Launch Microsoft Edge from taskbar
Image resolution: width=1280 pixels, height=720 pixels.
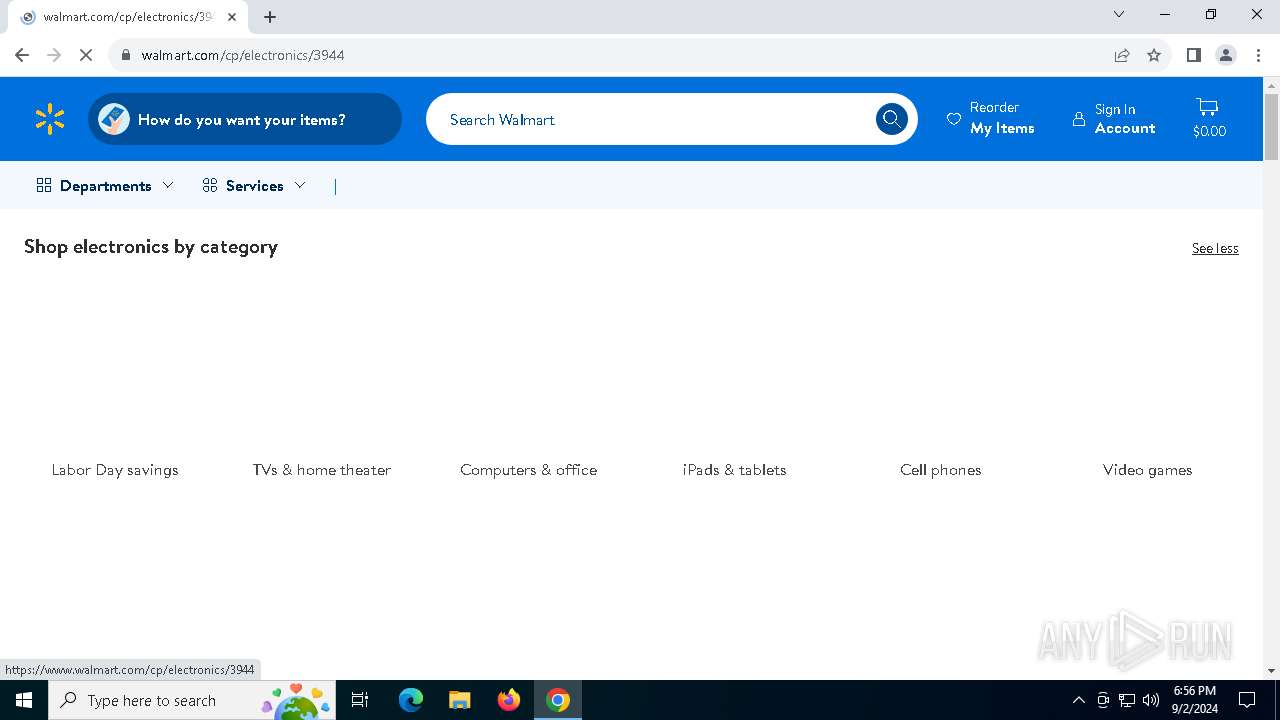pos(411,700)
